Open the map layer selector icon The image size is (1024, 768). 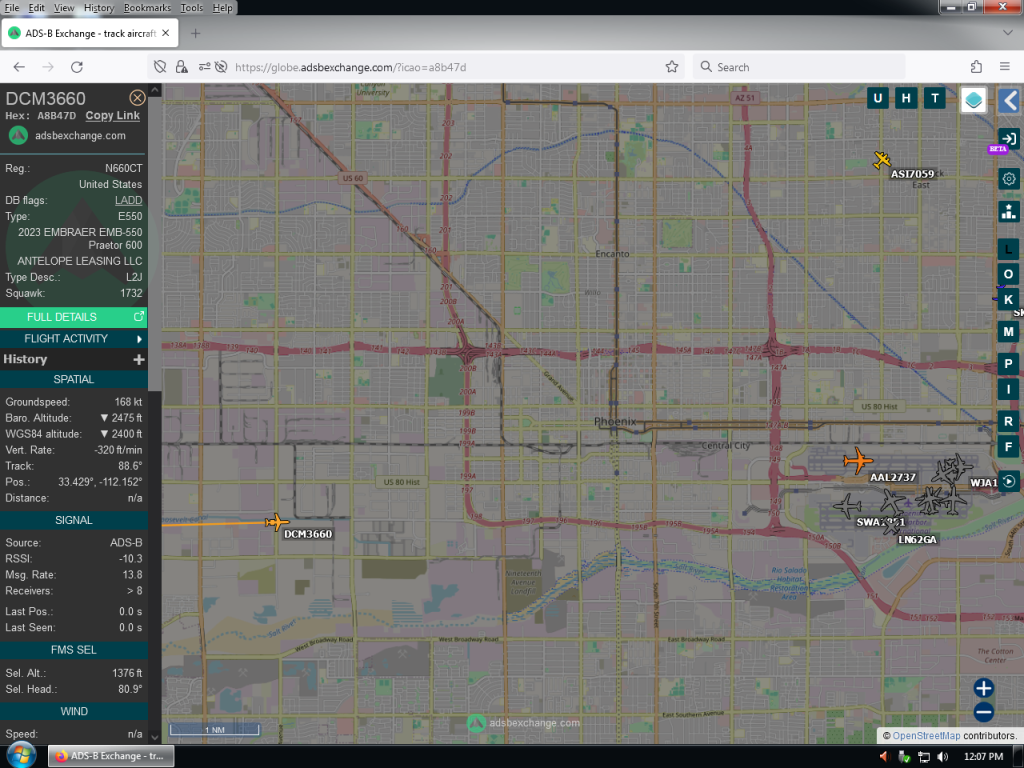pyautogui.click(x=973, y=101)
